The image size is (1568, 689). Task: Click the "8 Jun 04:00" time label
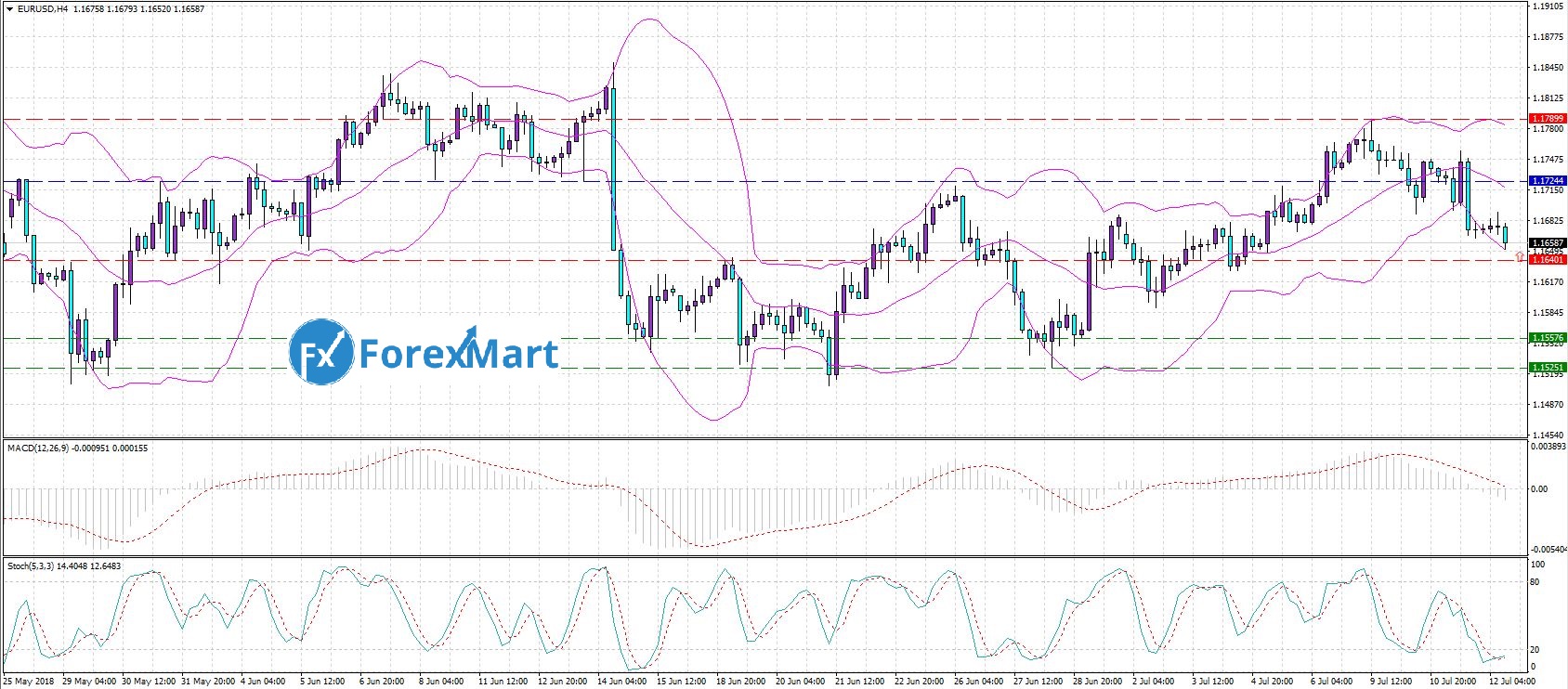coord(441,682)
